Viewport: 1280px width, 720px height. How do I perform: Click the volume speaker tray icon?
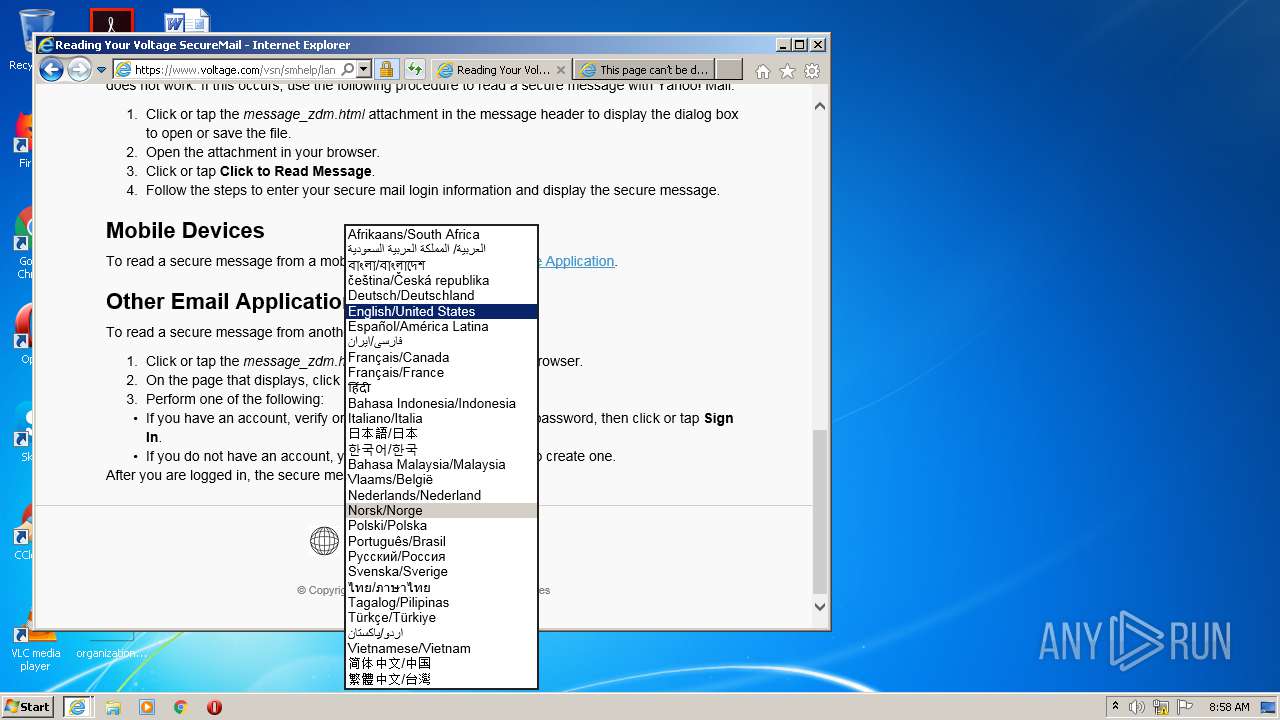click(1137, 707)
